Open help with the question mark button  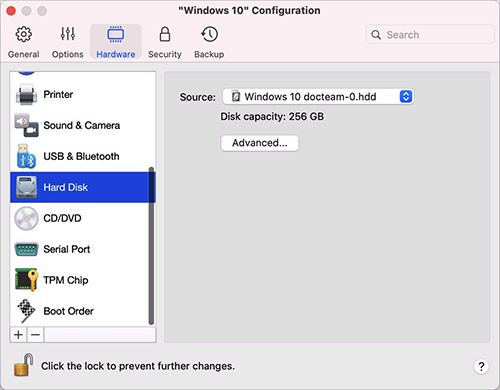(481, 367)
